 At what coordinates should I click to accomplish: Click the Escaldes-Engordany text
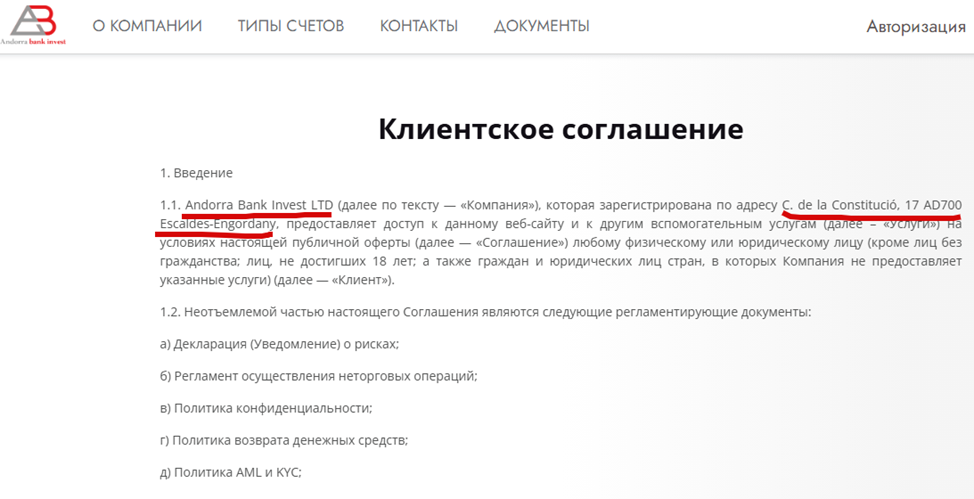pyautogui.click(x=219, y=222)
